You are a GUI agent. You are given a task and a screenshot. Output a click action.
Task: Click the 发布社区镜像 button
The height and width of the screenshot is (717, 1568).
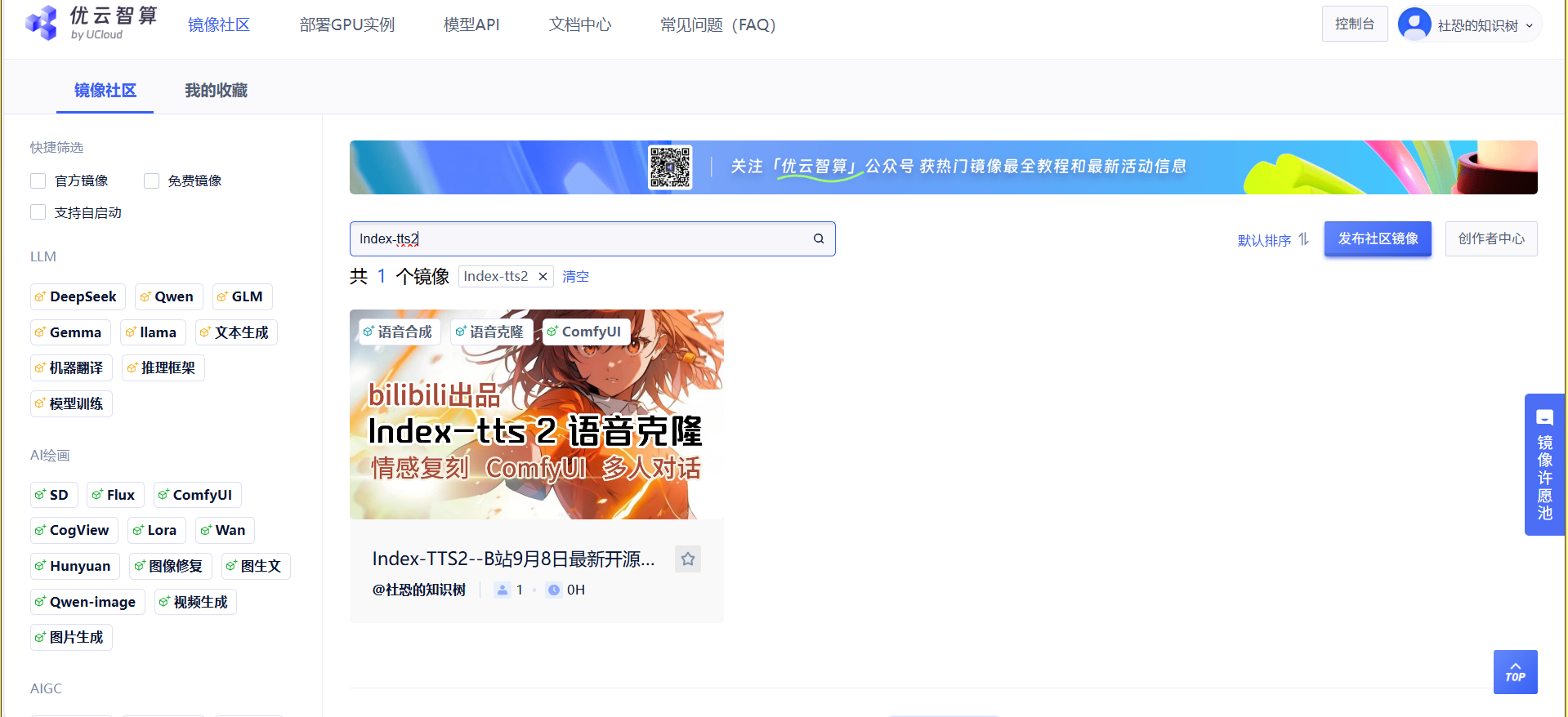1378,238
